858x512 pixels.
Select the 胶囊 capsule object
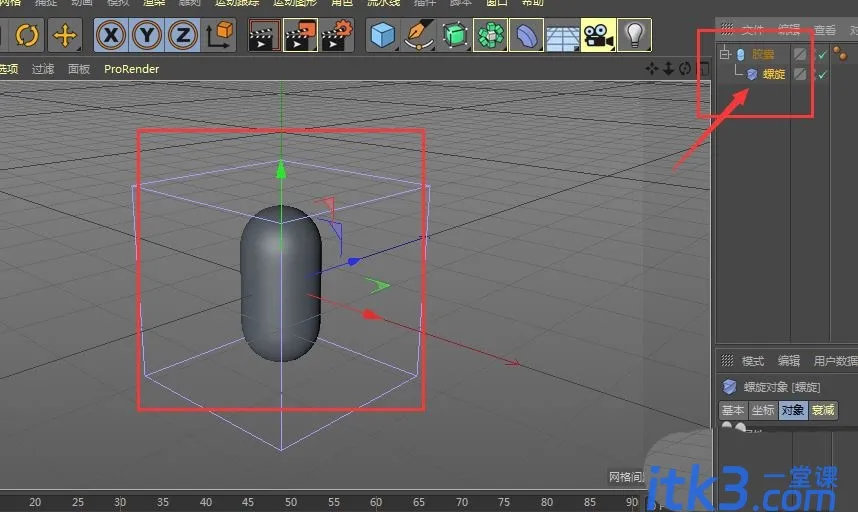point(763,54)
